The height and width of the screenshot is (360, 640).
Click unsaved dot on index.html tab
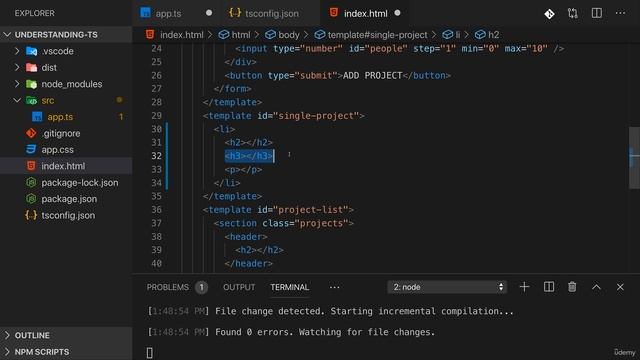(398, 13)
